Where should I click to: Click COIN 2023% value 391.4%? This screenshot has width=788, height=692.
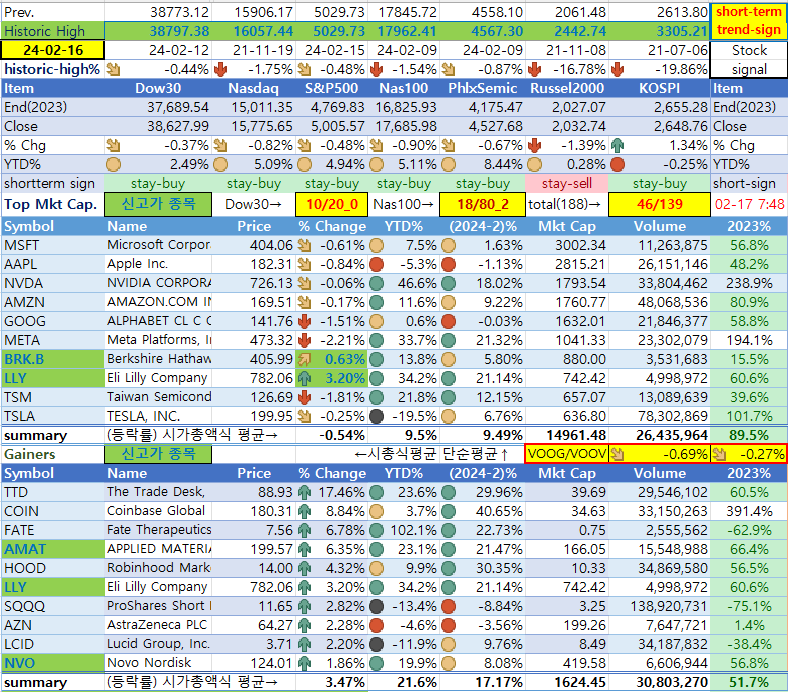point(749,512)
